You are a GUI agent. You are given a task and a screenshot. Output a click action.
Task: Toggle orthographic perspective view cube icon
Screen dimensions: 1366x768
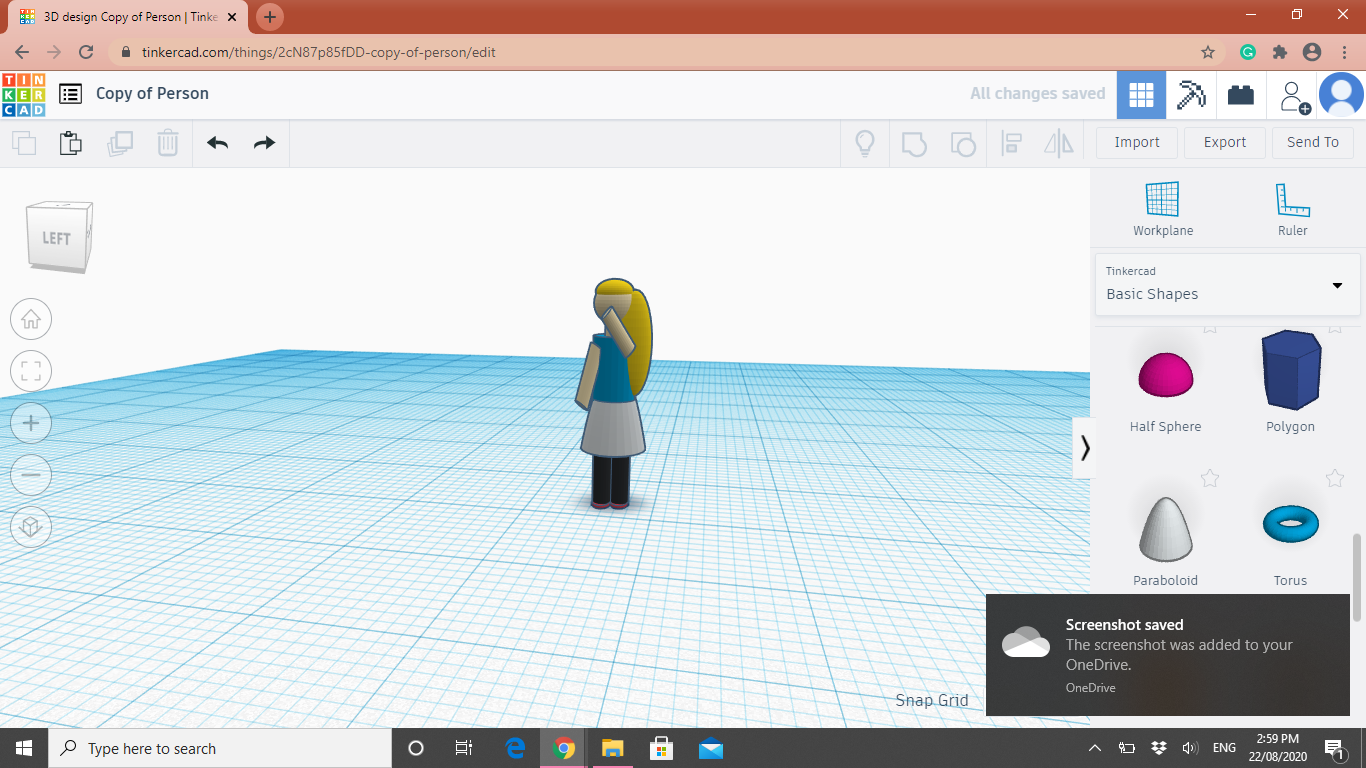click(31, 527)
